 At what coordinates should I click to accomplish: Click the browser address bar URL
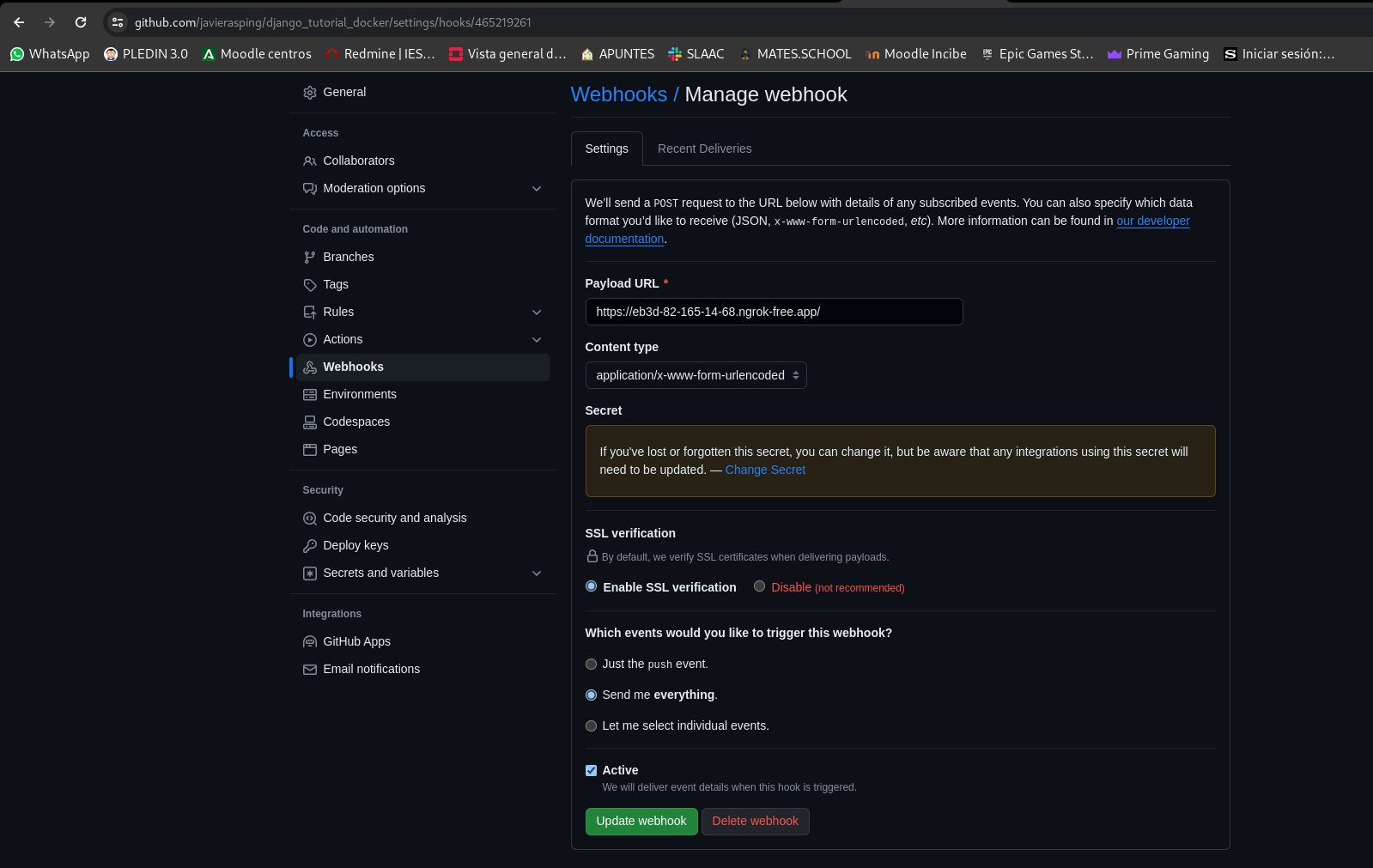[x=332, y=22]
